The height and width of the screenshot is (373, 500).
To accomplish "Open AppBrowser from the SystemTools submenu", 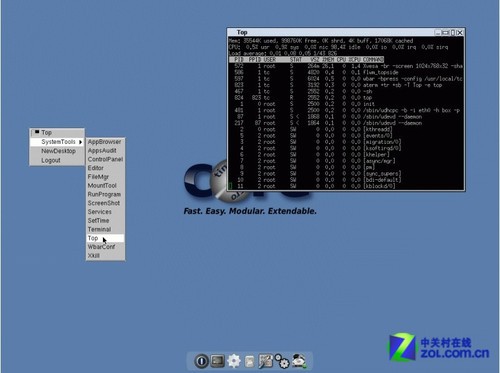I will point(105,142).
